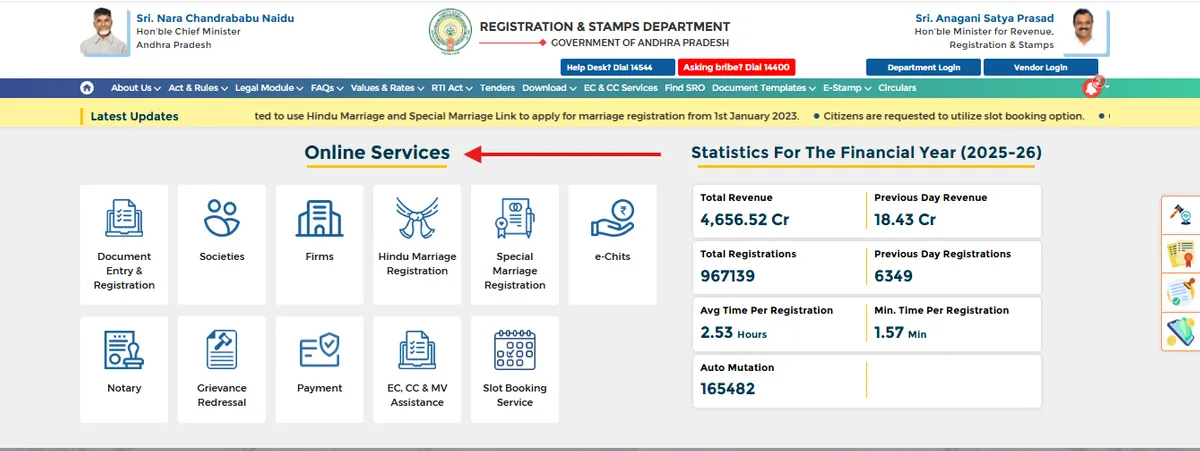Viewport: 1200px width, 451px height.
Task: Click the Vendor Login button
Action: [x=1041, y=67]
